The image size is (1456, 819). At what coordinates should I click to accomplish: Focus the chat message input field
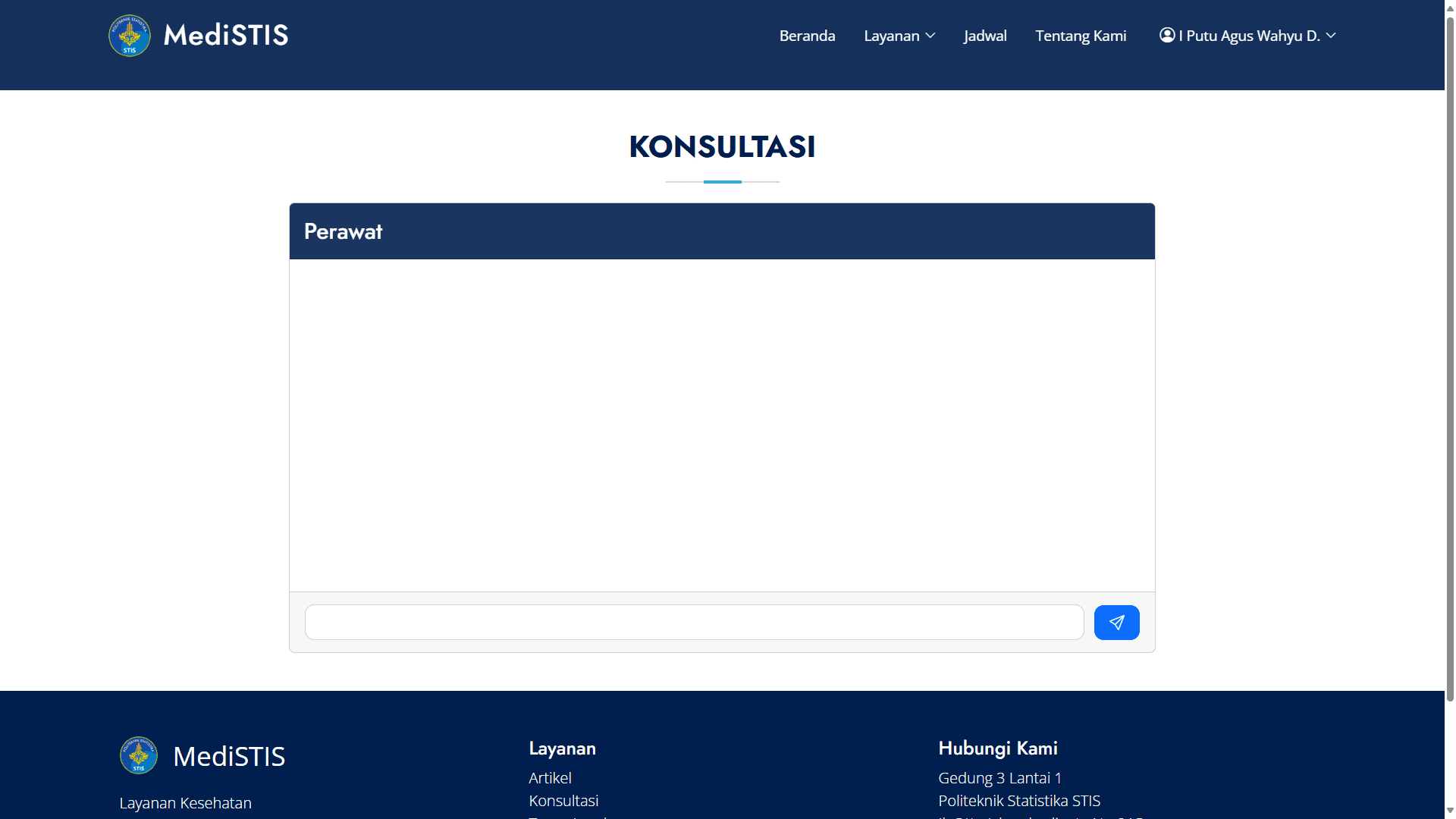(694, 623)
